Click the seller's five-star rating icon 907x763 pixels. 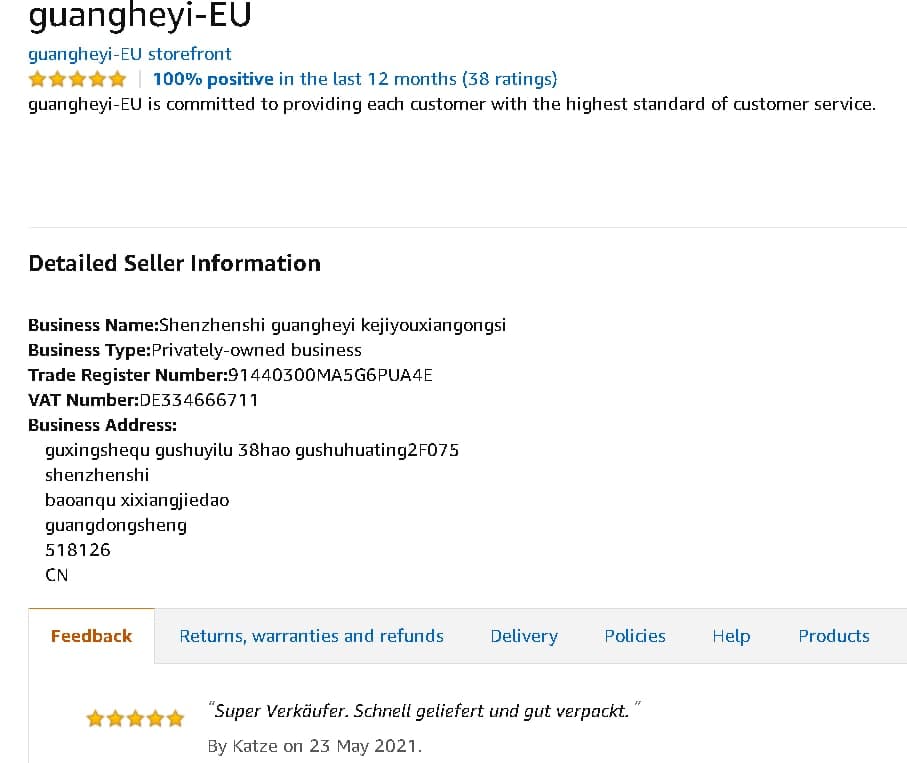77,79
